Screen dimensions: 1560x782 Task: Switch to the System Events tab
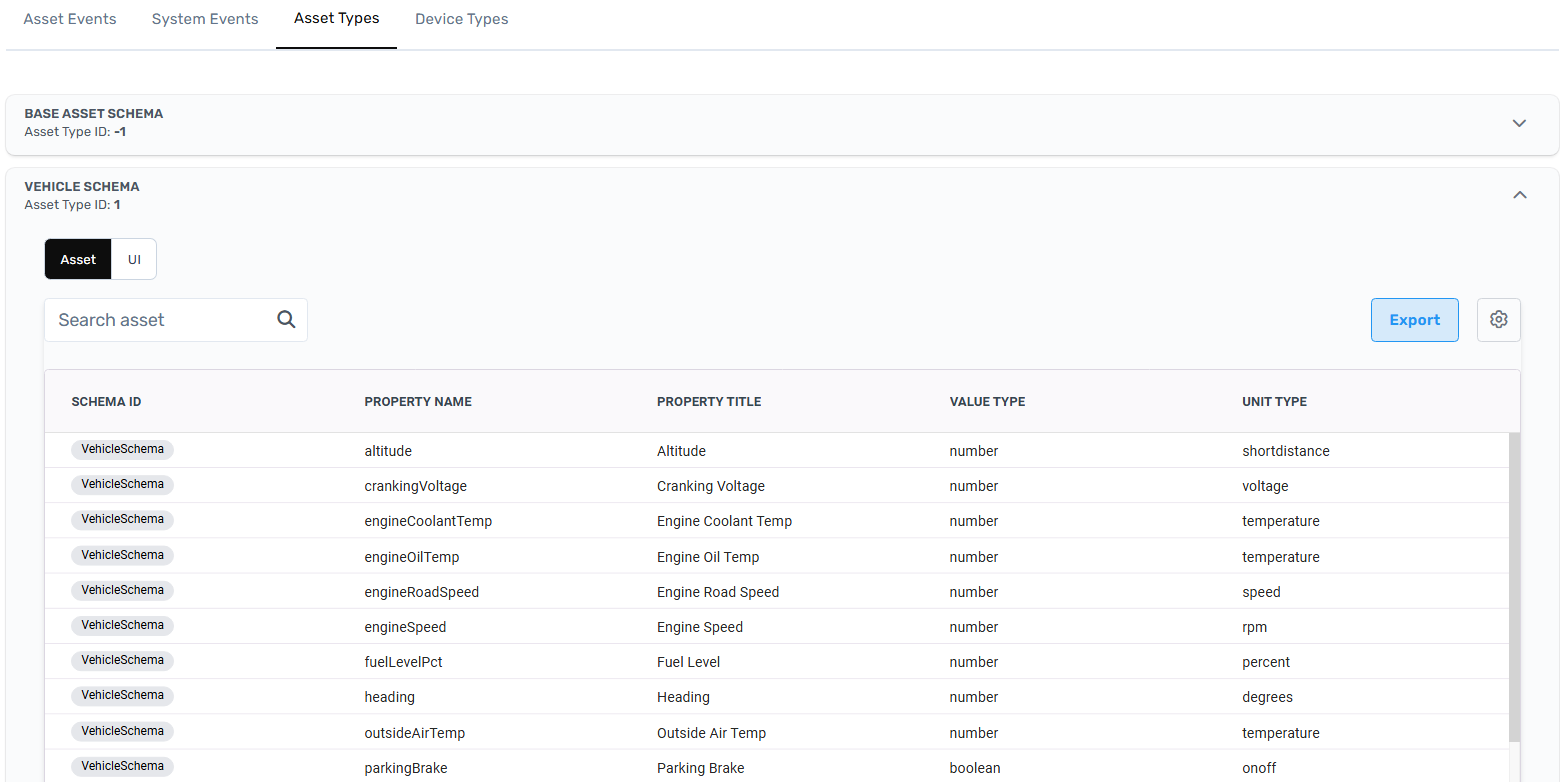pyautogui.click(x=205, y=19)
